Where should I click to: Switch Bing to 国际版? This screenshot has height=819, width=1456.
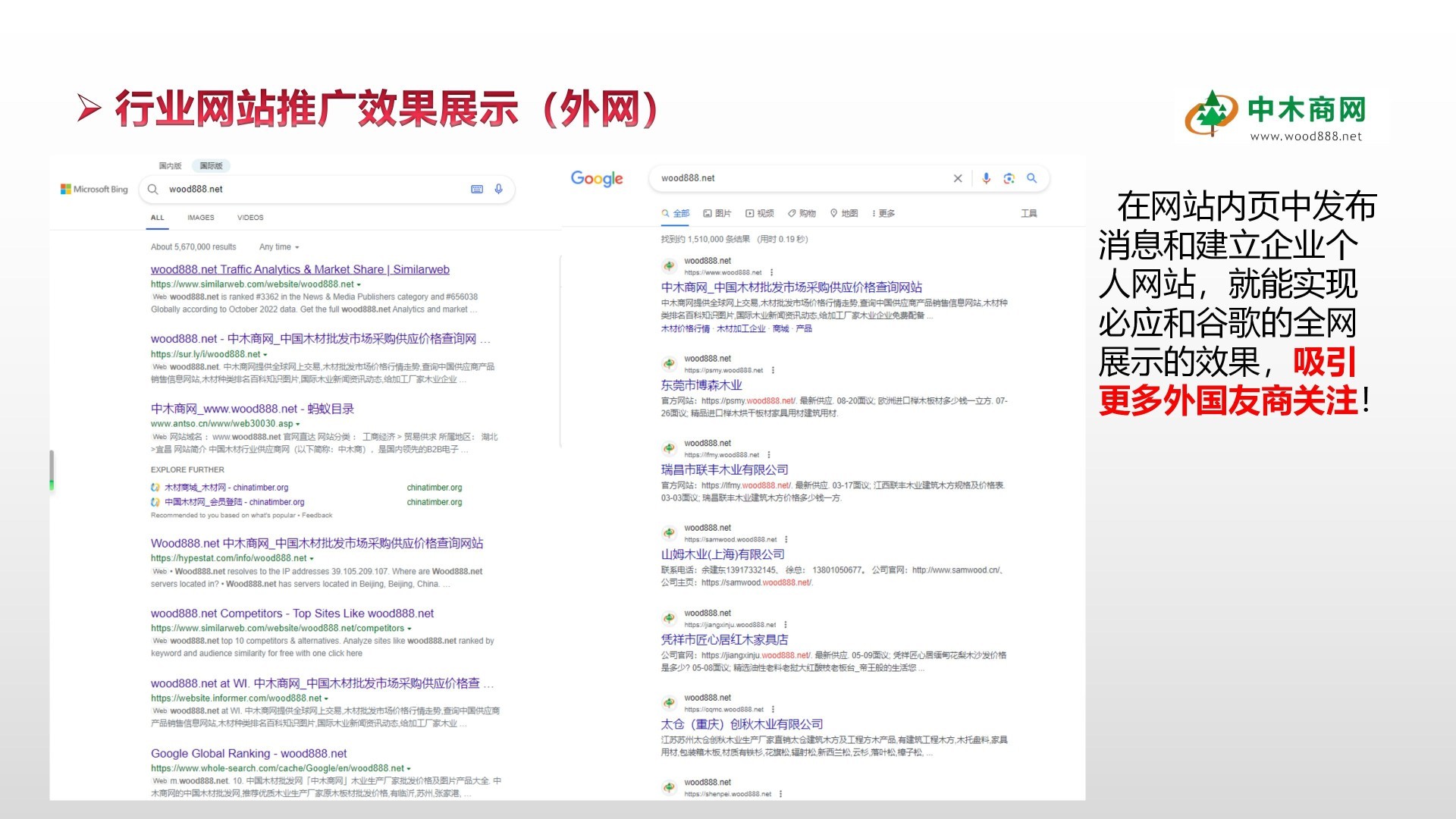pyautogui.click(x=212, y=166)
